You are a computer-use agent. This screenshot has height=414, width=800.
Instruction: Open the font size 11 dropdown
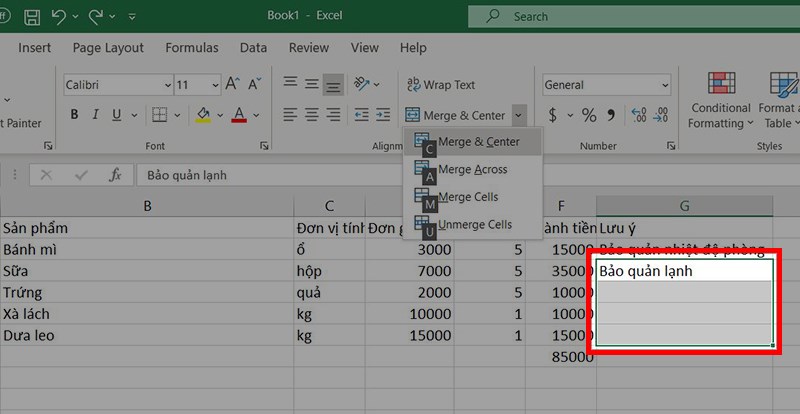click(x=197, y=85)
